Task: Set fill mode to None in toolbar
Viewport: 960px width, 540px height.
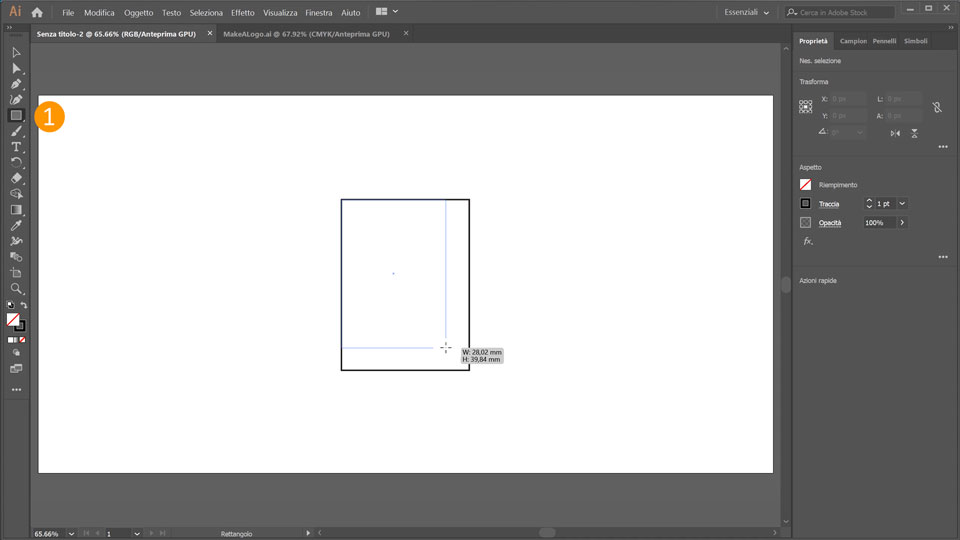Action: pyautogui.click(x=22, y=340)
